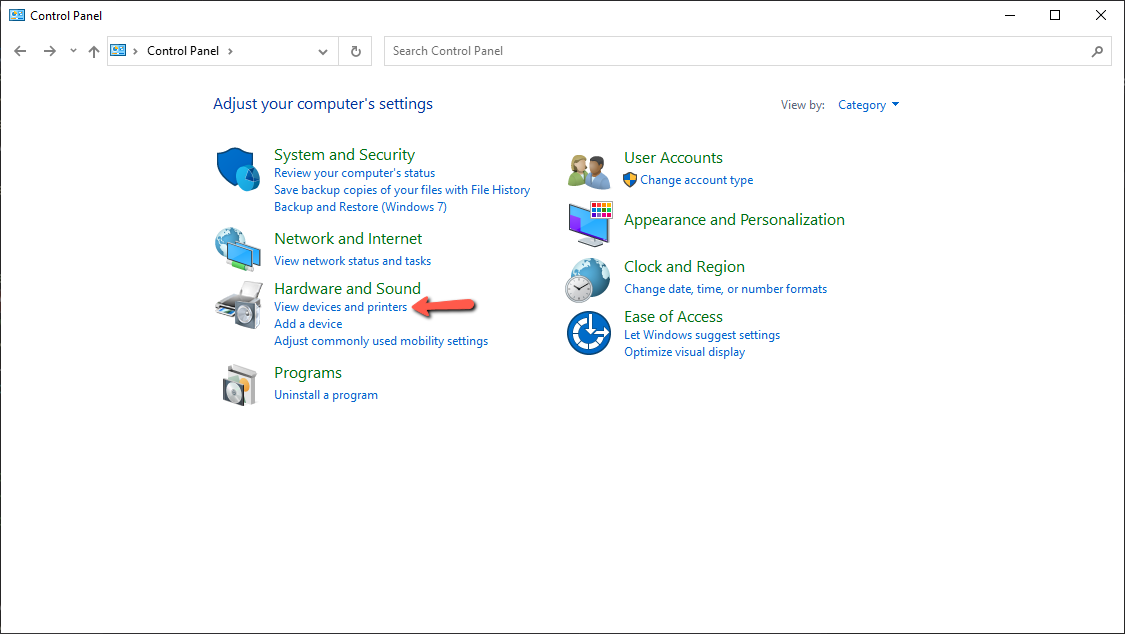Open System and Security shield icon
1125x634 pixels.
[x=238, y=169]
